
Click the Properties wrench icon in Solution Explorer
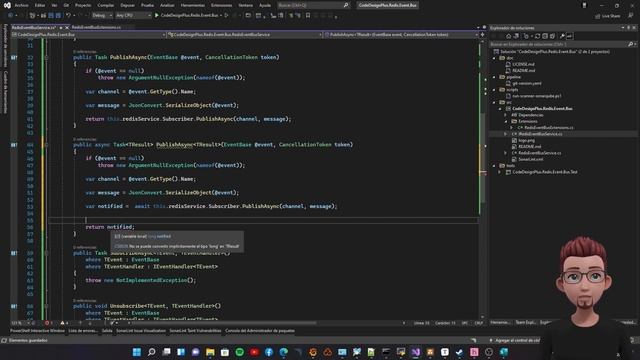coord(562,36)
